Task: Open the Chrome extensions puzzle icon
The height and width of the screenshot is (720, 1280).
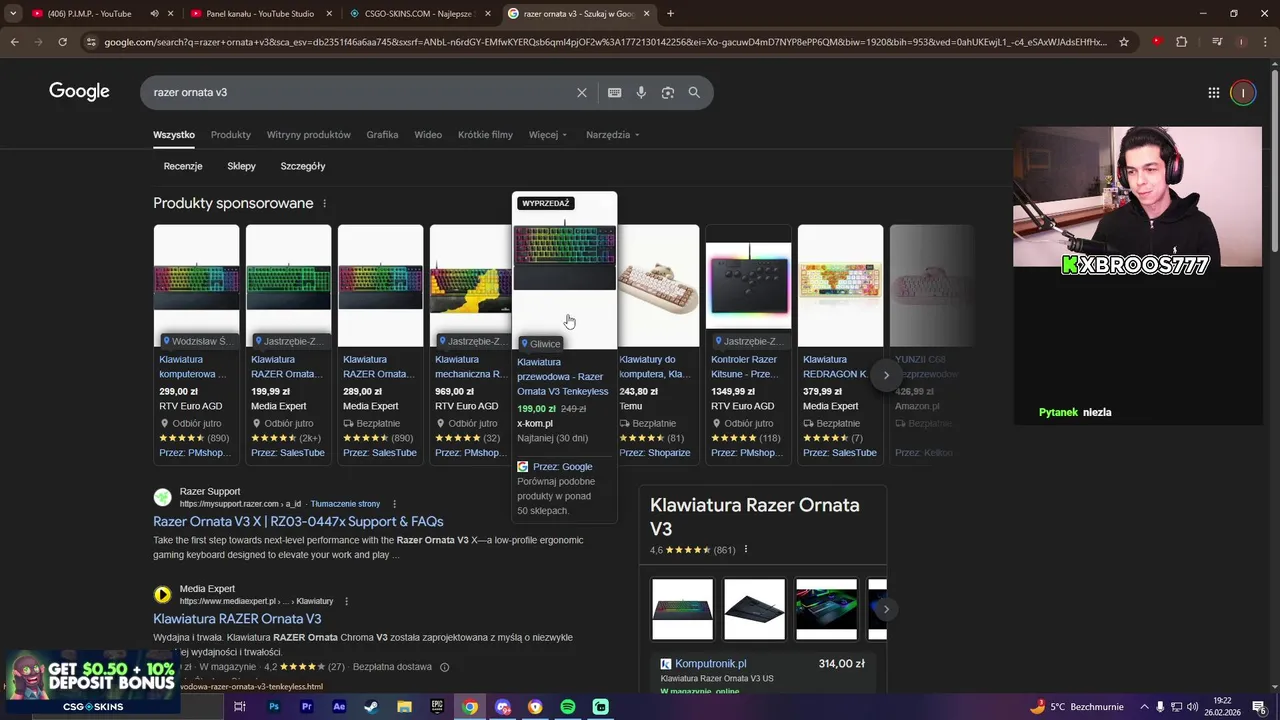Action: pos(1182,42)
